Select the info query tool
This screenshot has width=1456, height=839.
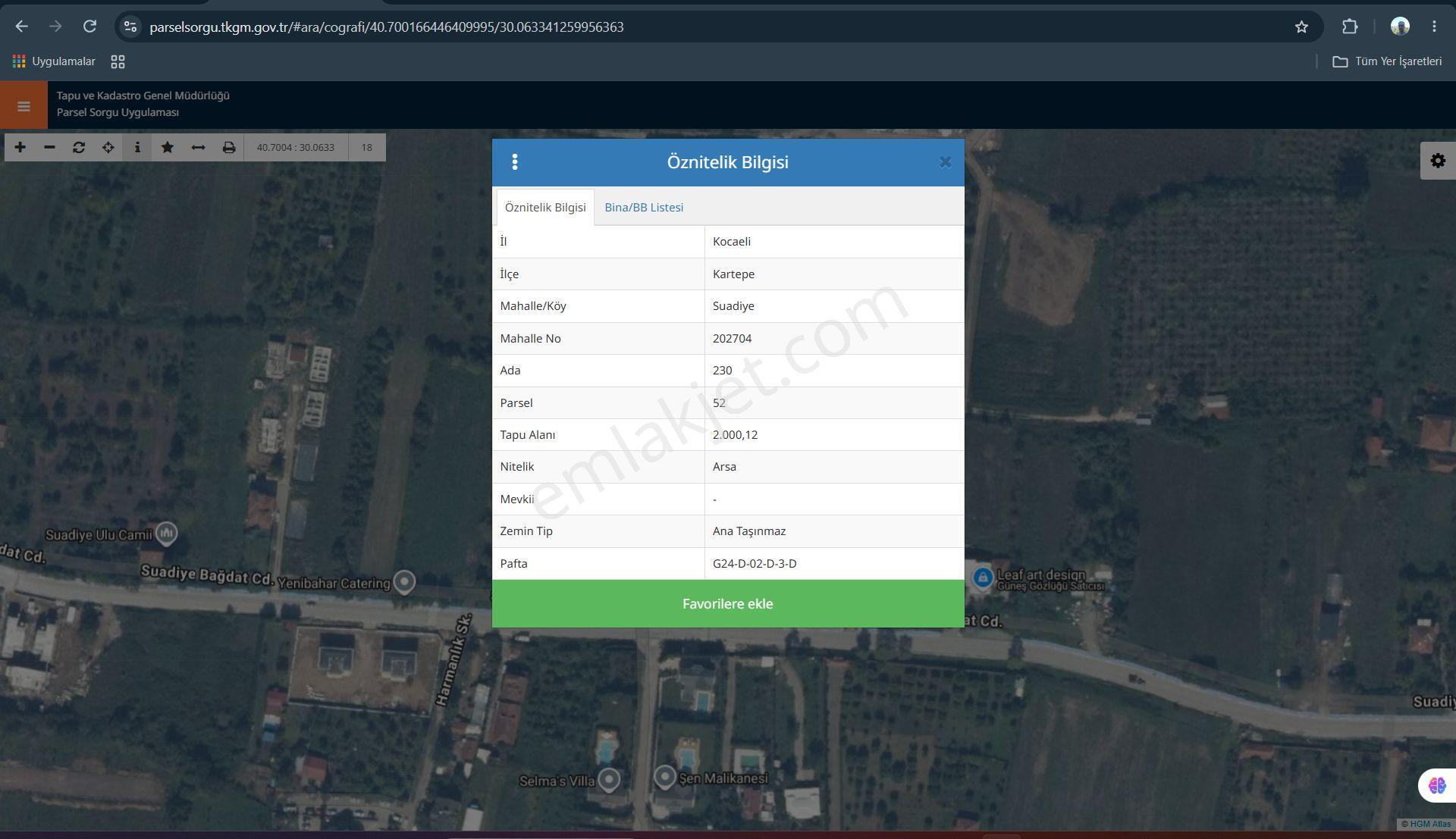[137, 147]
